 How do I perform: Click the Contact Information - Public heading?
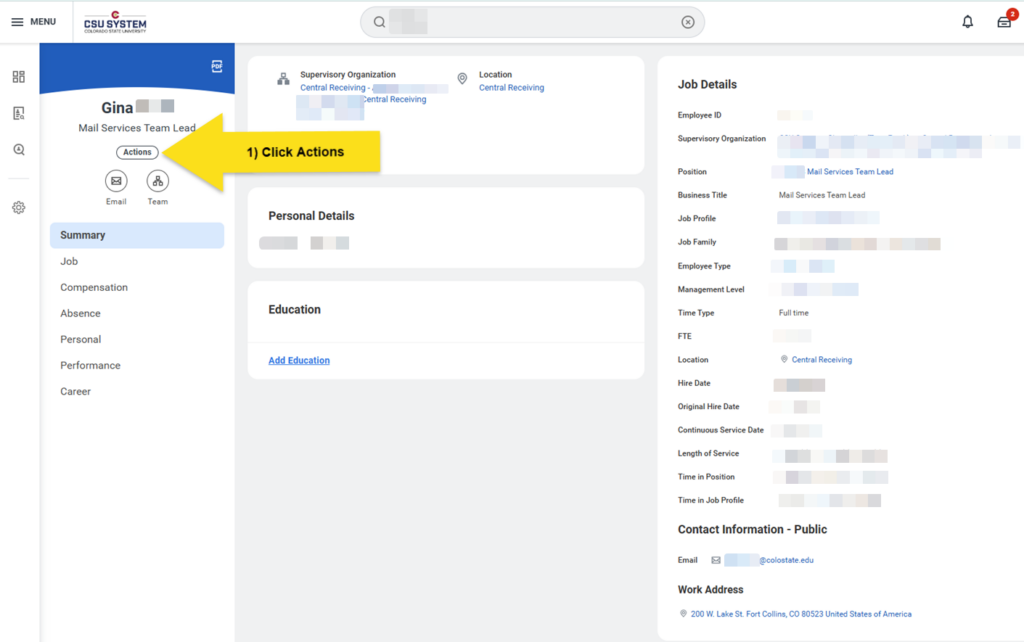(x=752, y=530)
